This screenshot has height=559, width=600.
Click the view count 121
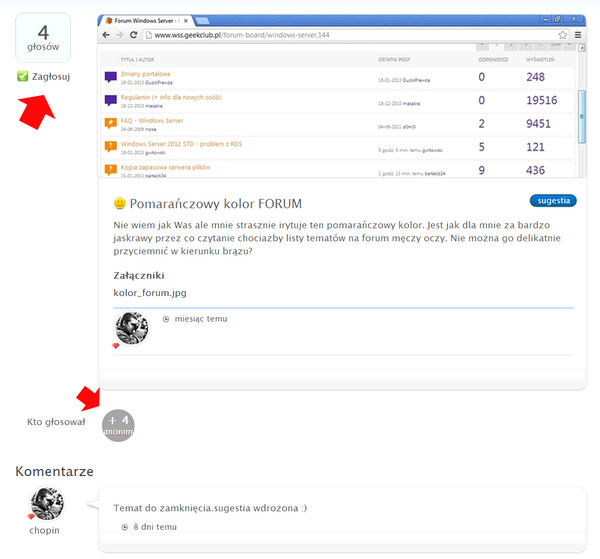[535, 147]
